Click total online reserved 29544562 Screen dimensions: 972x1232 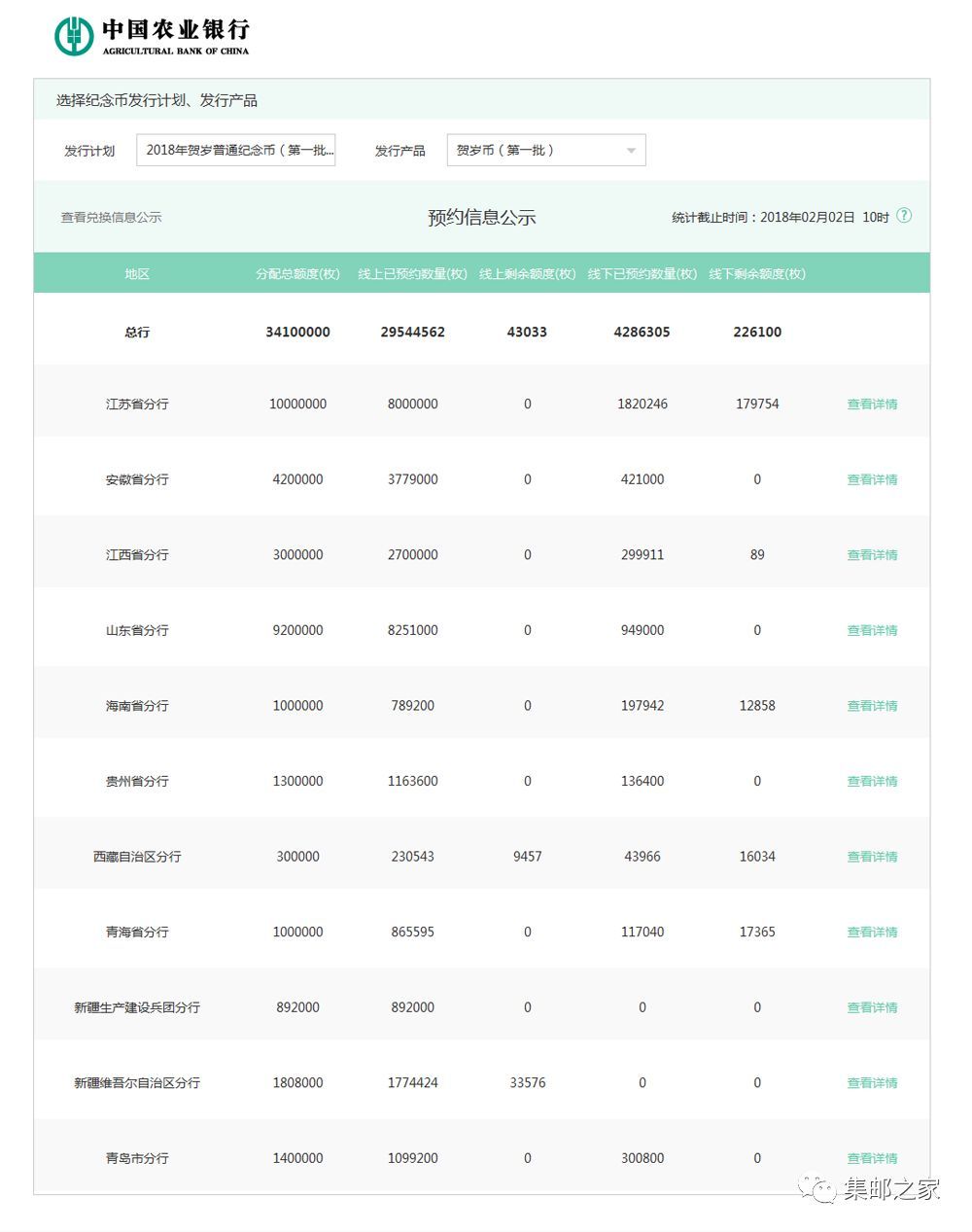click(x=412, y=332)
